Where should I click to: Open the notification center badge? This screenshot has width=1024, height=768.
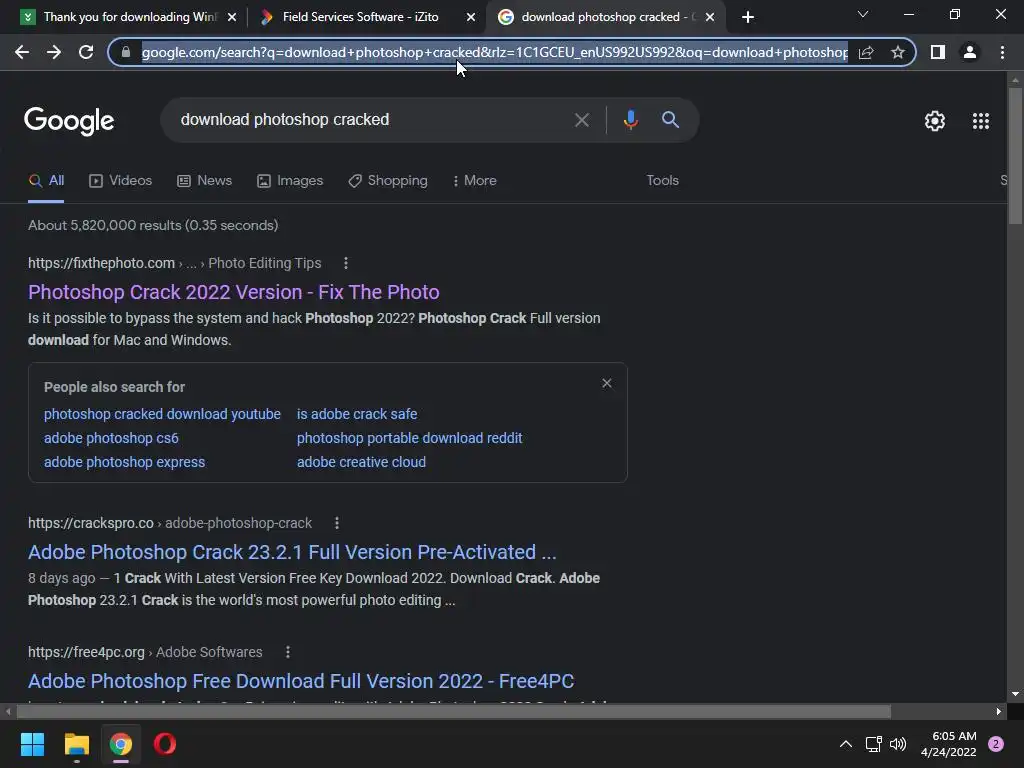coord(996,744)
